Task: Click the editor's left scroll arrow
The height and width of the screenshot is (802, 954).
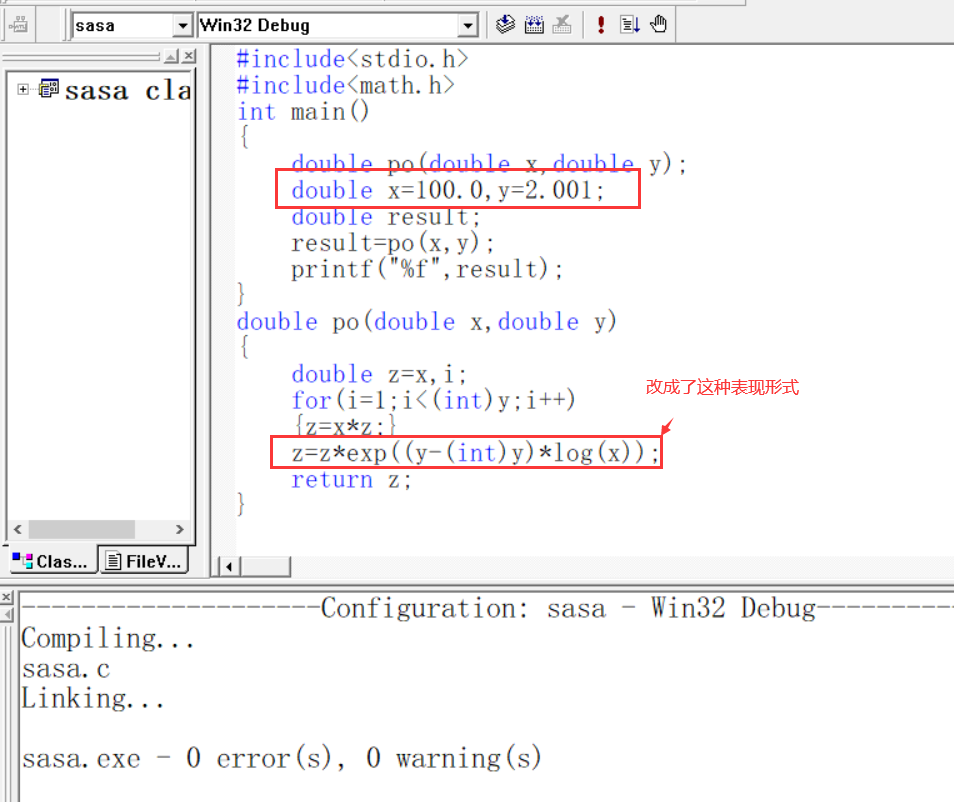Action: [229, 567]
